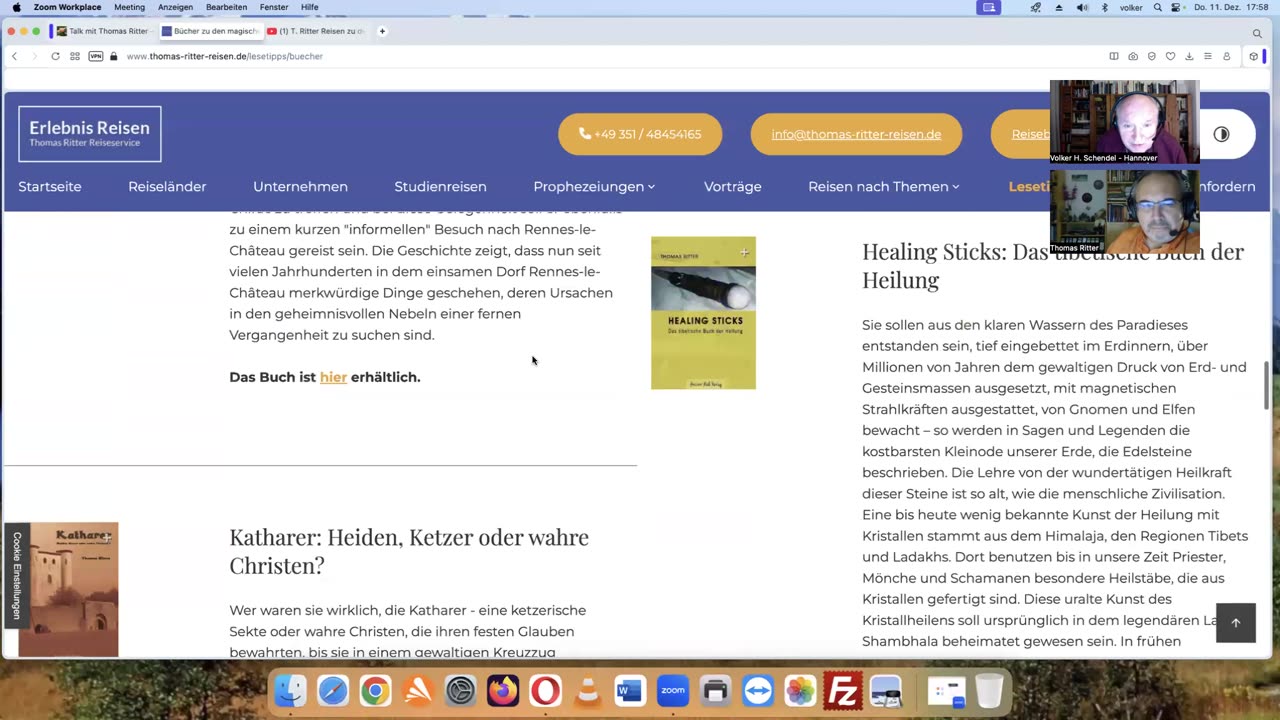Click Volker H. Schendel video tile
The image size is (1280, 720).
pos(1124,122)
